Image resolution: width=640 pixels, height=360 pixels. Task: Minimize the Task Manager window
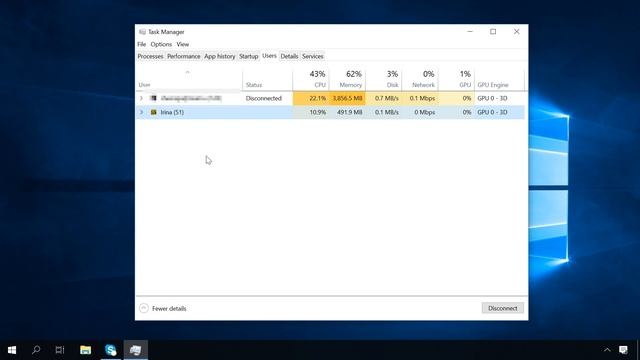[x=470, y=31]
